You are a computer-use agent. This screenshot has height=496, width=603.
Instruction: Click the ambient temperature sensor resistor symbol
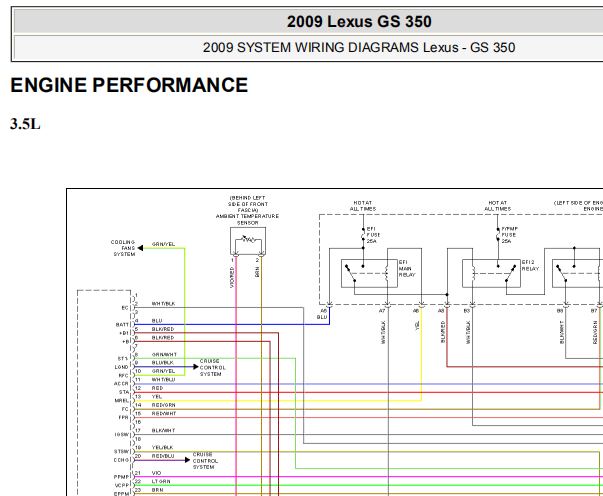(248, 241)
